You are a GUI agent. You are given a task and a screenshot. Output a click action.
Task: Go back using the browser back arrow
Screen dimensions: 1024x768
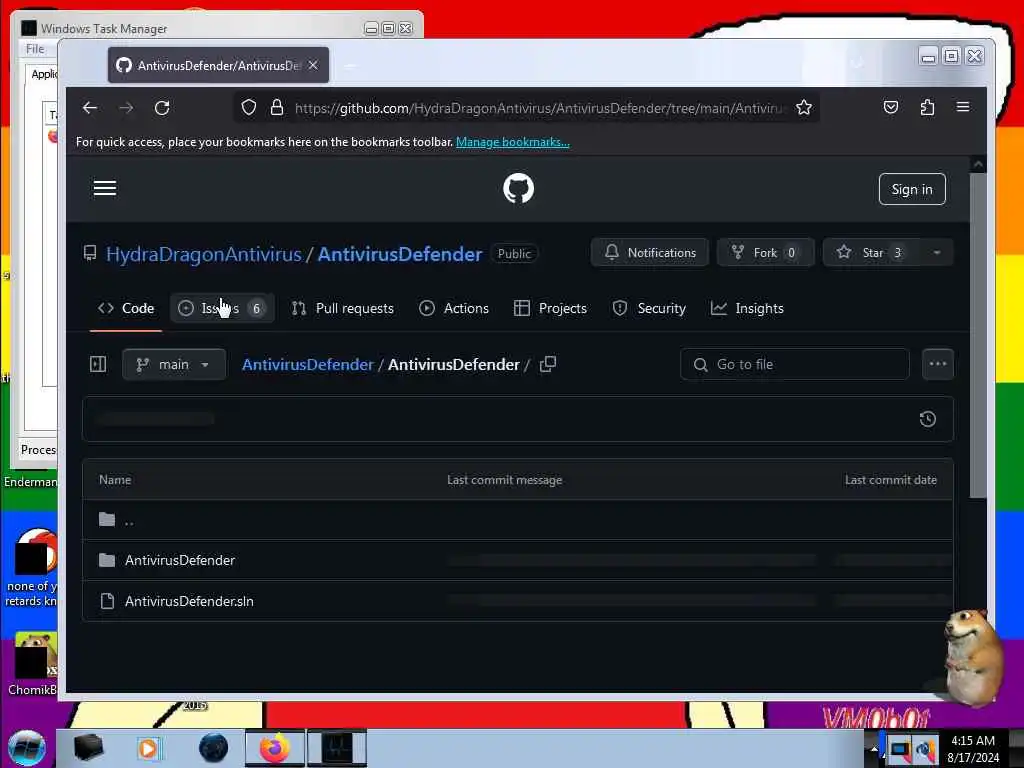pyautogui.click(x=89, y=108)
